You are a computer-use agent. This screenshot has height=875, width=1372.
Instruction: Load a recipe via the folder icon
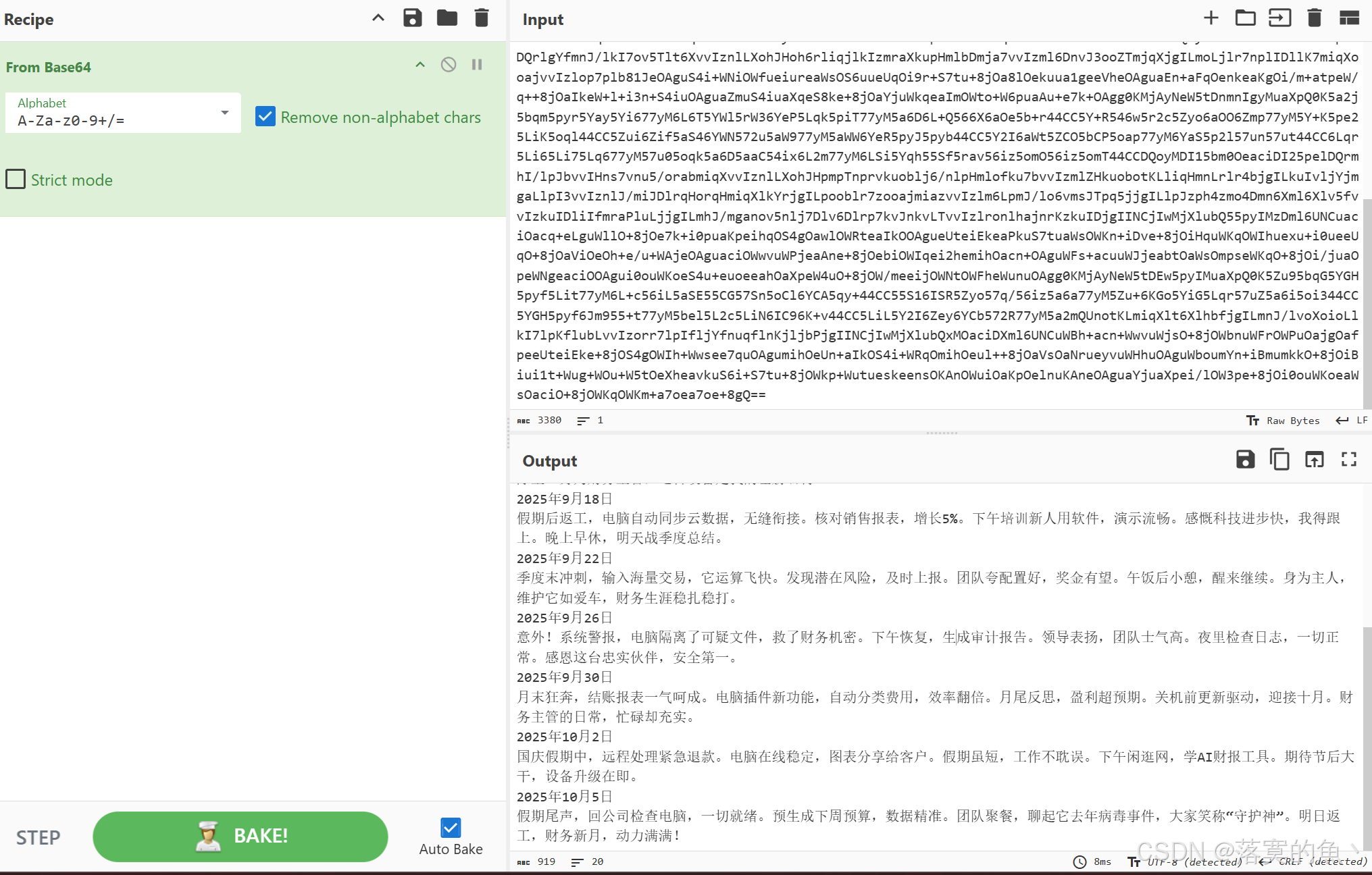447,18
